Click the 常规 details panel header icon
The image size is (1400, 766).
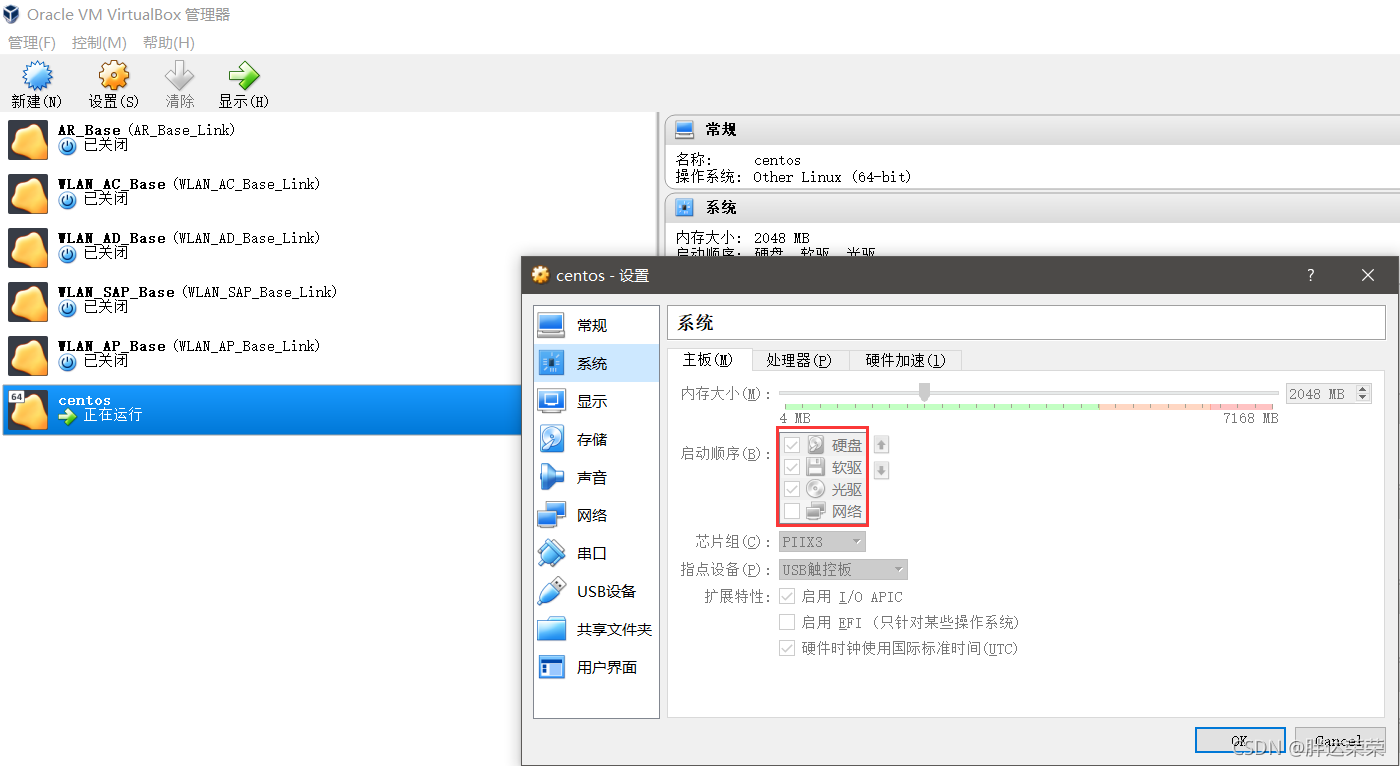[x=685, y=129]
